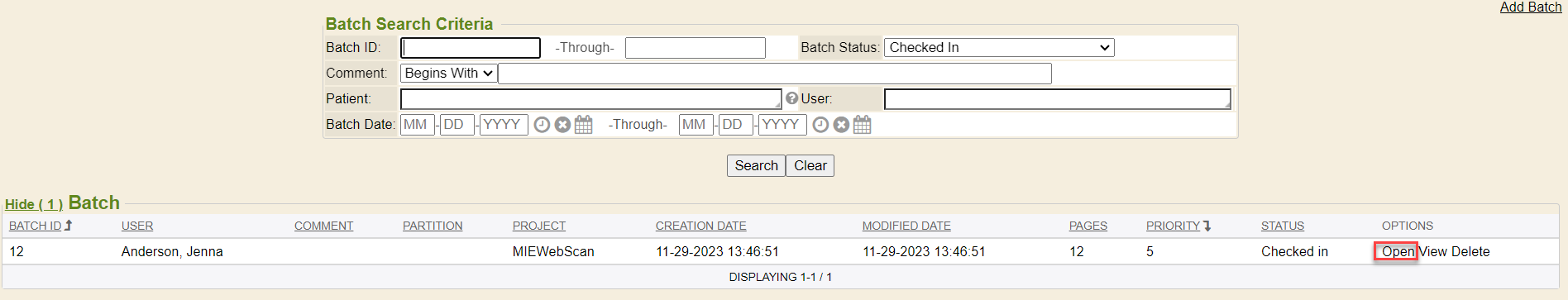Viewport: 1568px width, 300px height.
Task: Clear start Batch Date with X icon
Action: point(562,125)
